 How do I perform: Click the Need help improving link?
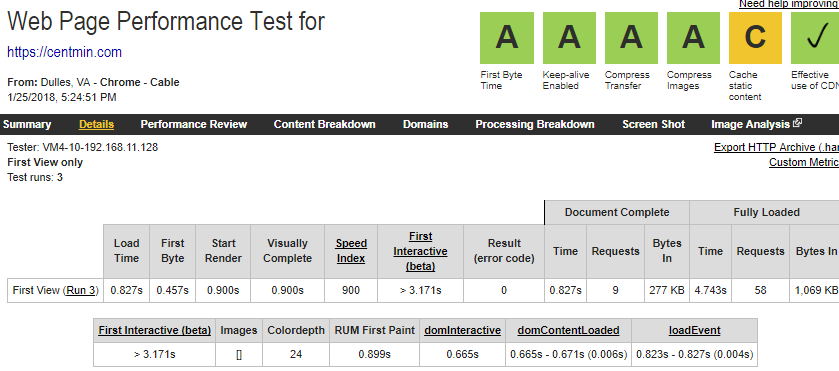pyautogui.click(x=789, y=4)
